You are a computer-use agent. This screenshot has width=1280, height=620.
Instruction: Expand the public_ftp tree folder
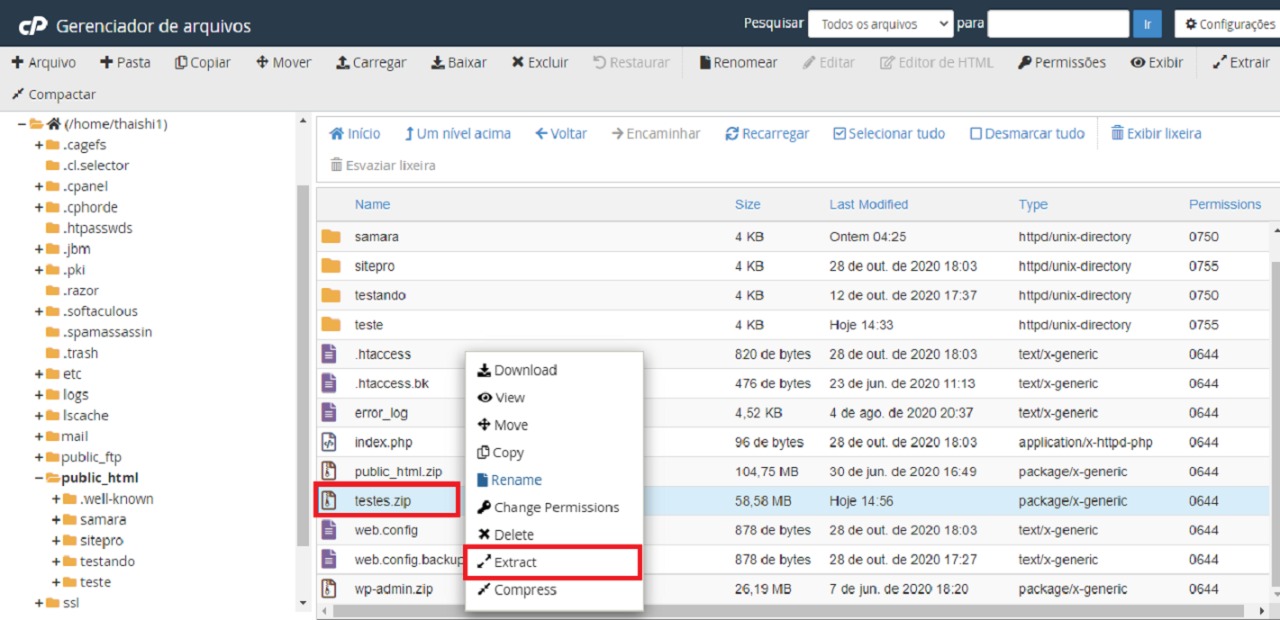pos(39,458)
